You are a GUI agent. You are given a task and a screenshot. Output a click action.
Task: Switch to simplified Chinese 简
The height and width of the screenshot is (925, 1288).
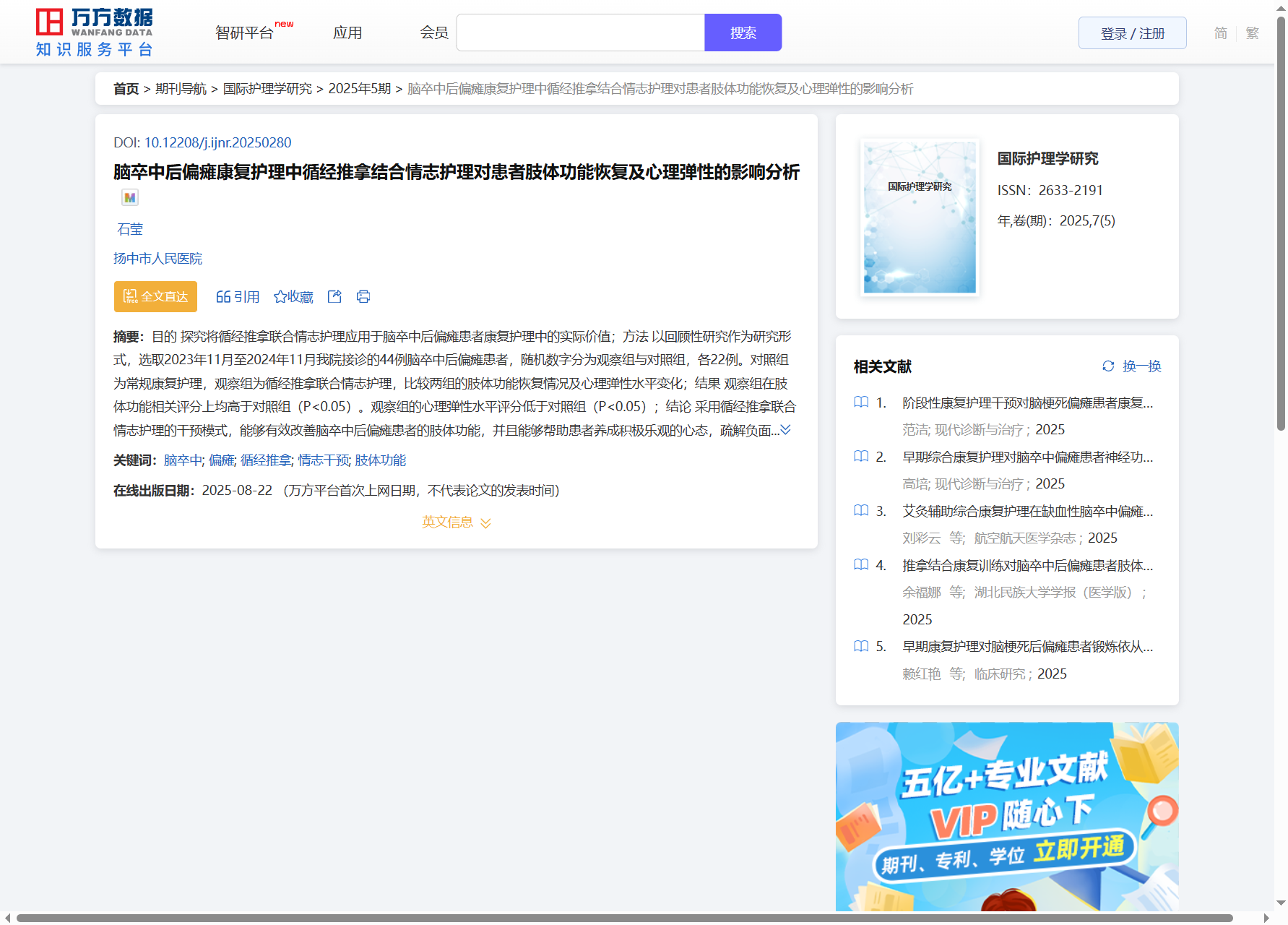pyautogui.click(x=1220, y=33)
